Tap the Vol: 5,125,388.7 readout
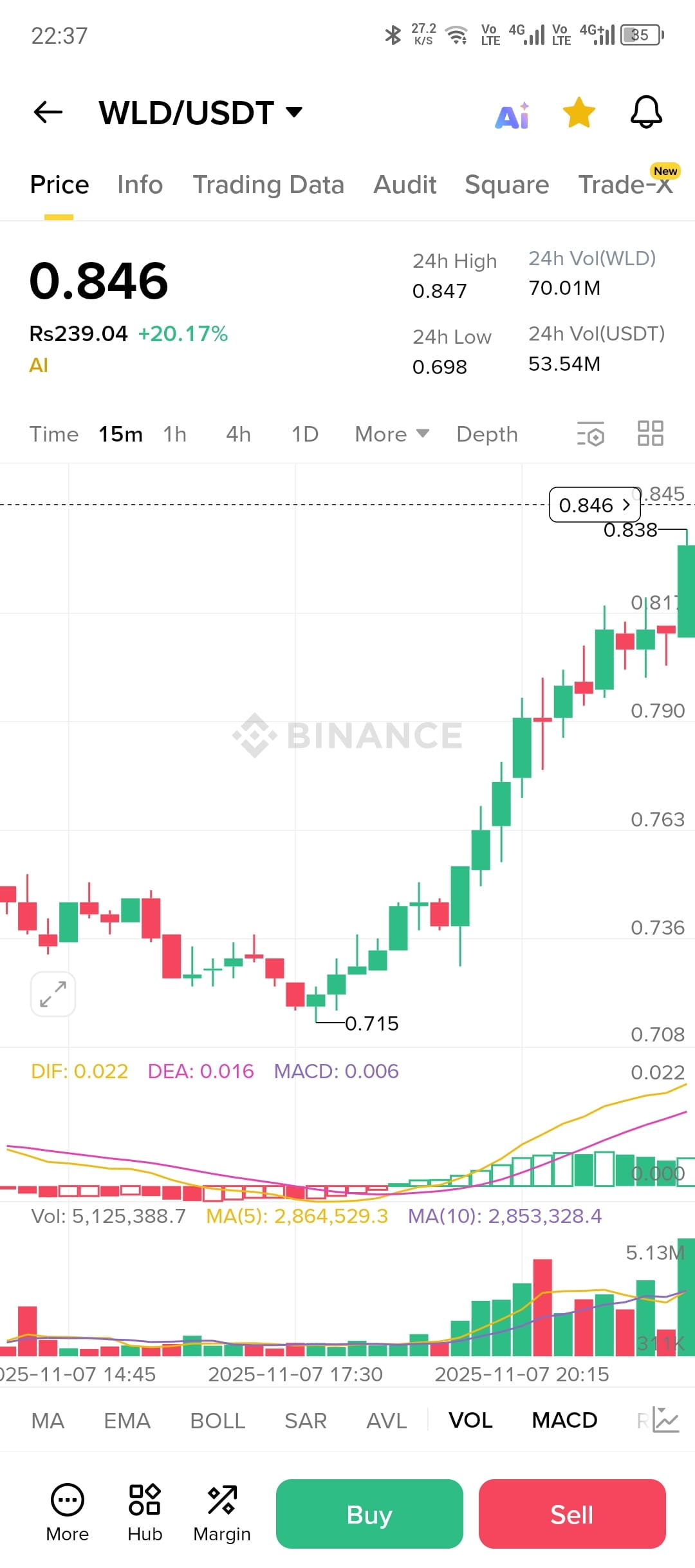The width and height of the screenshot is (695, 1568). 109,1216
